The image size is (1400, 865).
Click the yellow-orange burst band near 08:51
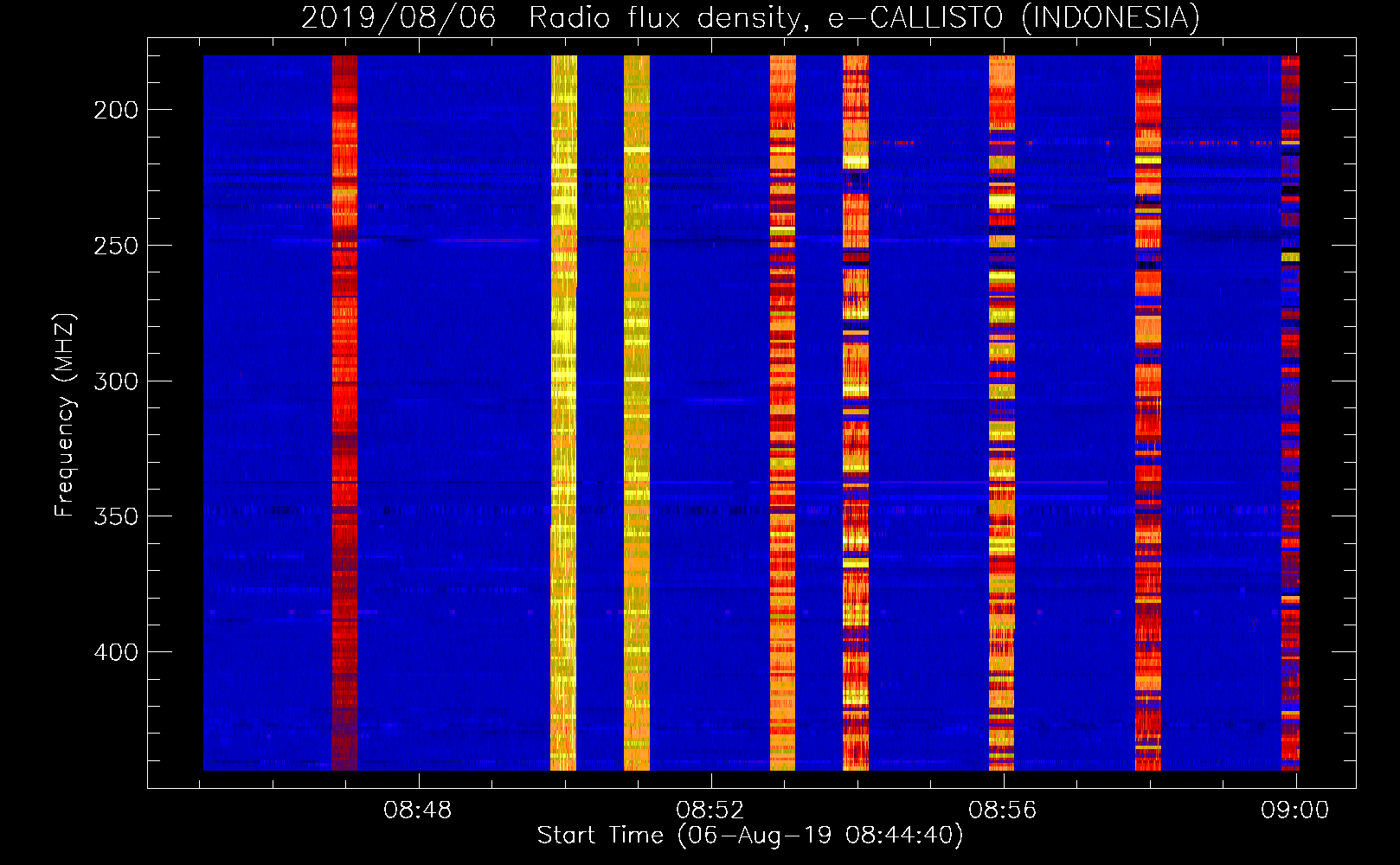(x=637, y=413)
